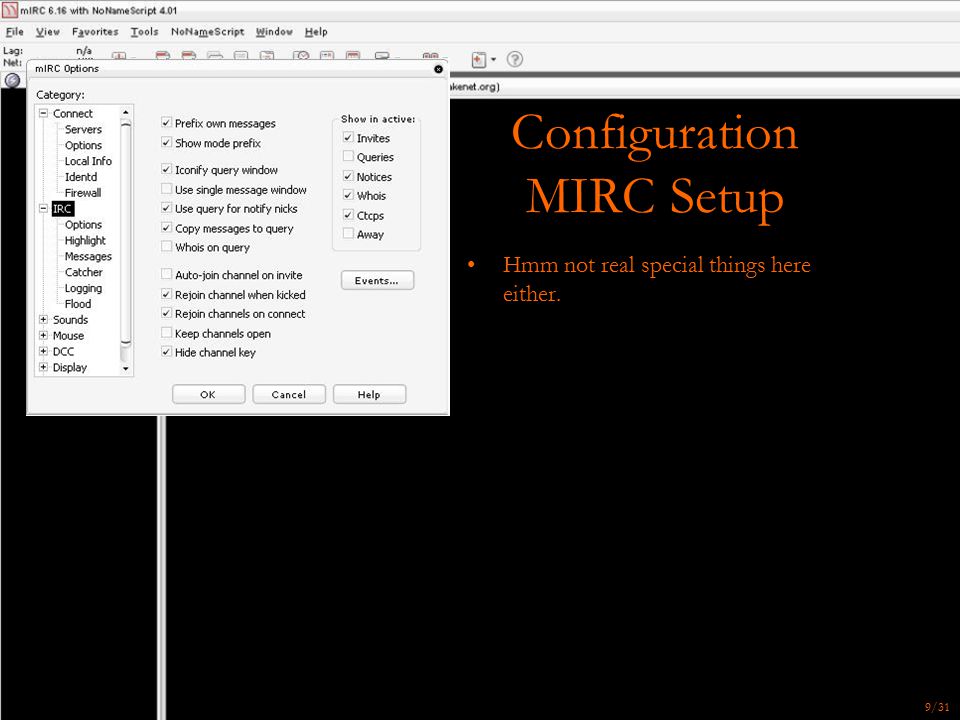Screen dimensions: 960x720
Task: Open the Tools menu
Action: [x=144, y=32]
